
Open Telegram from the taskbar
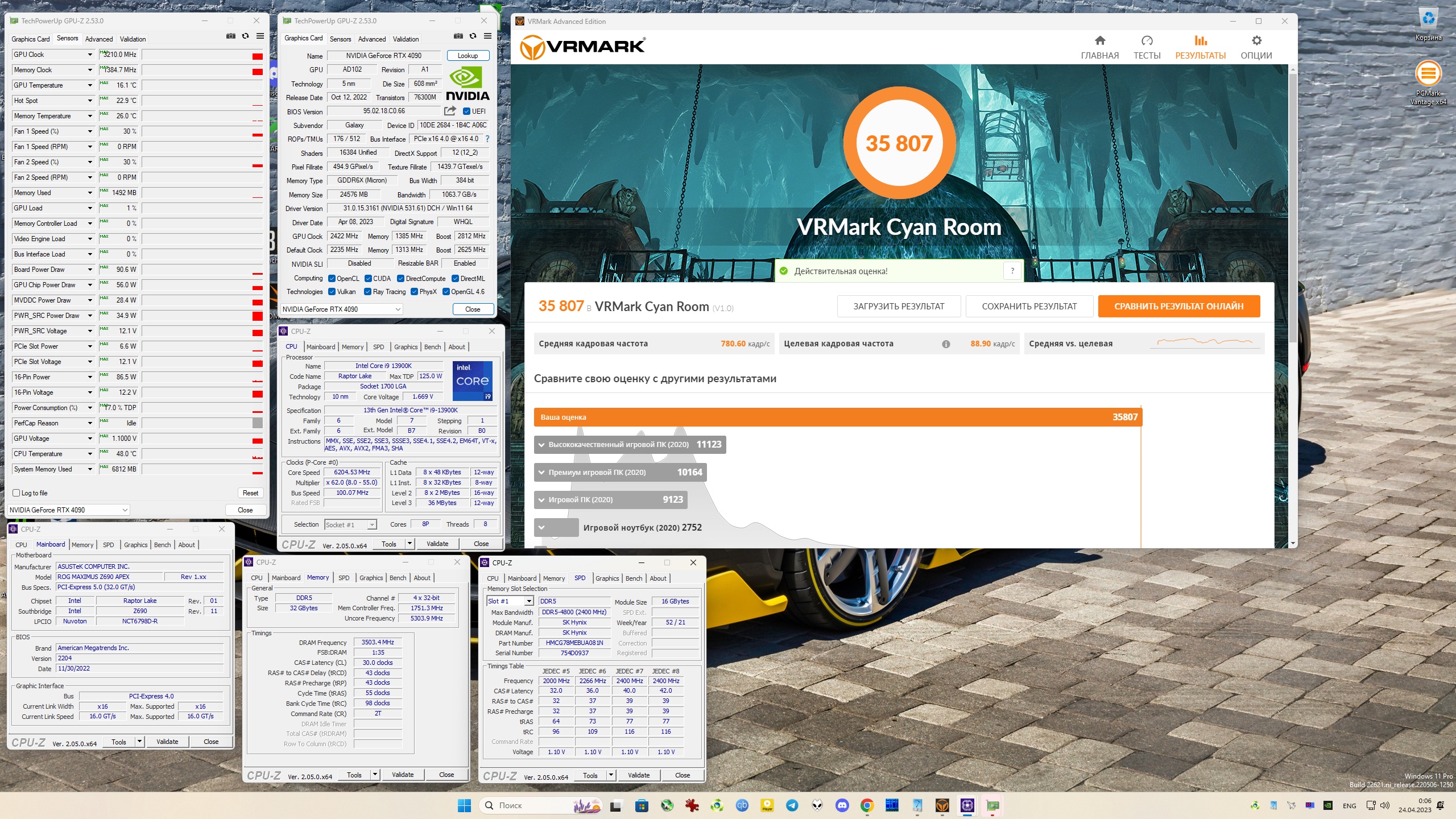pos(792,805)
